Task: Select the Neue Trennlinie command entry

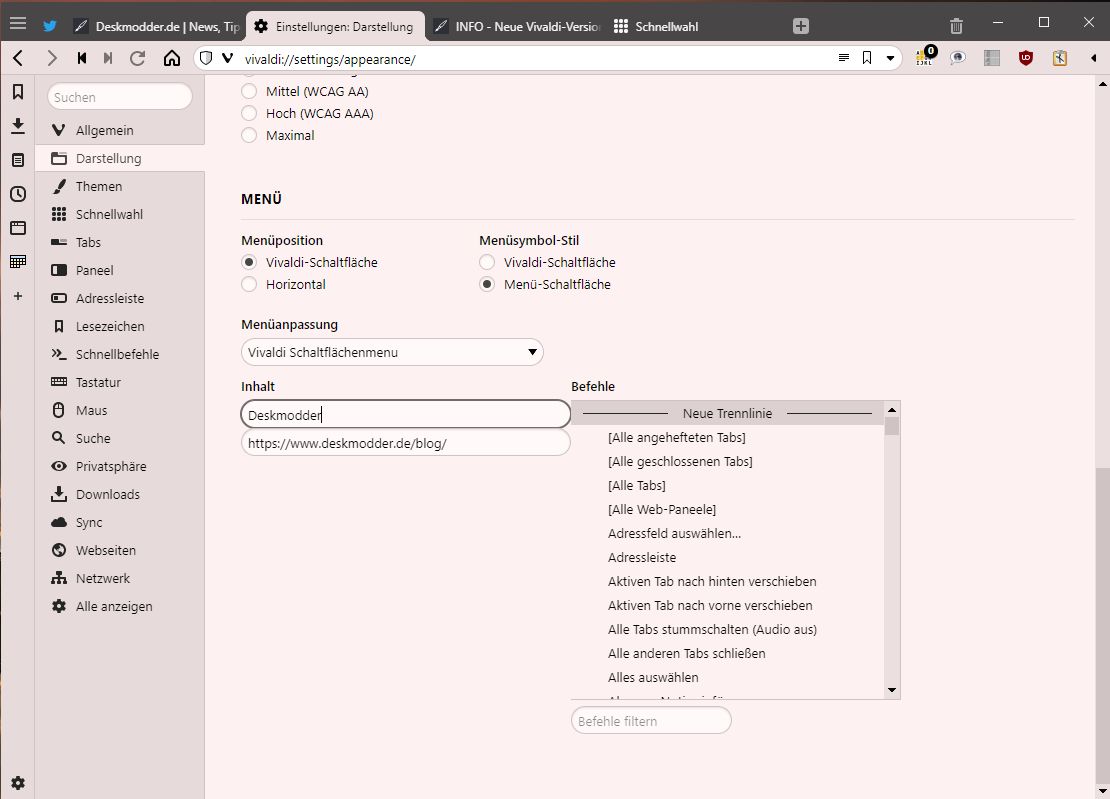Action: (727, 413)
